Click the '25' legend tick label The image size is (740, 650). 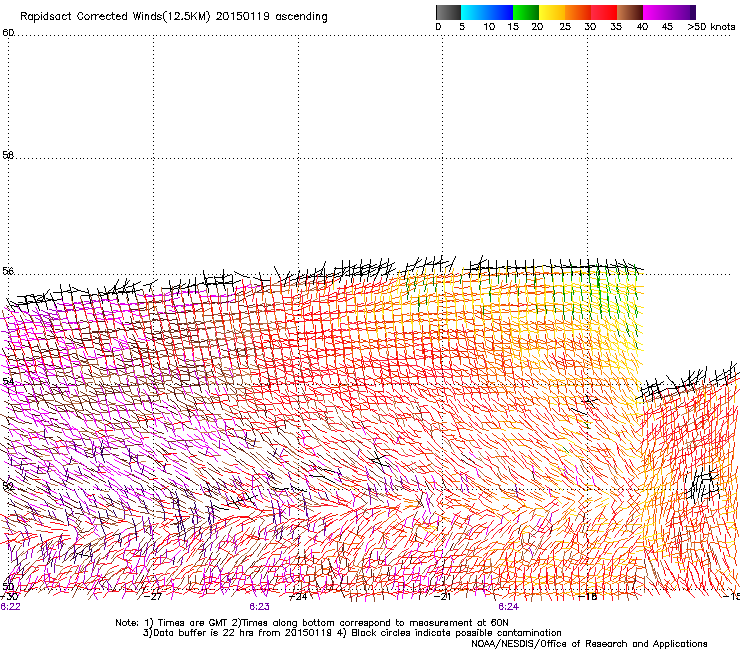[x=565, y=27]
